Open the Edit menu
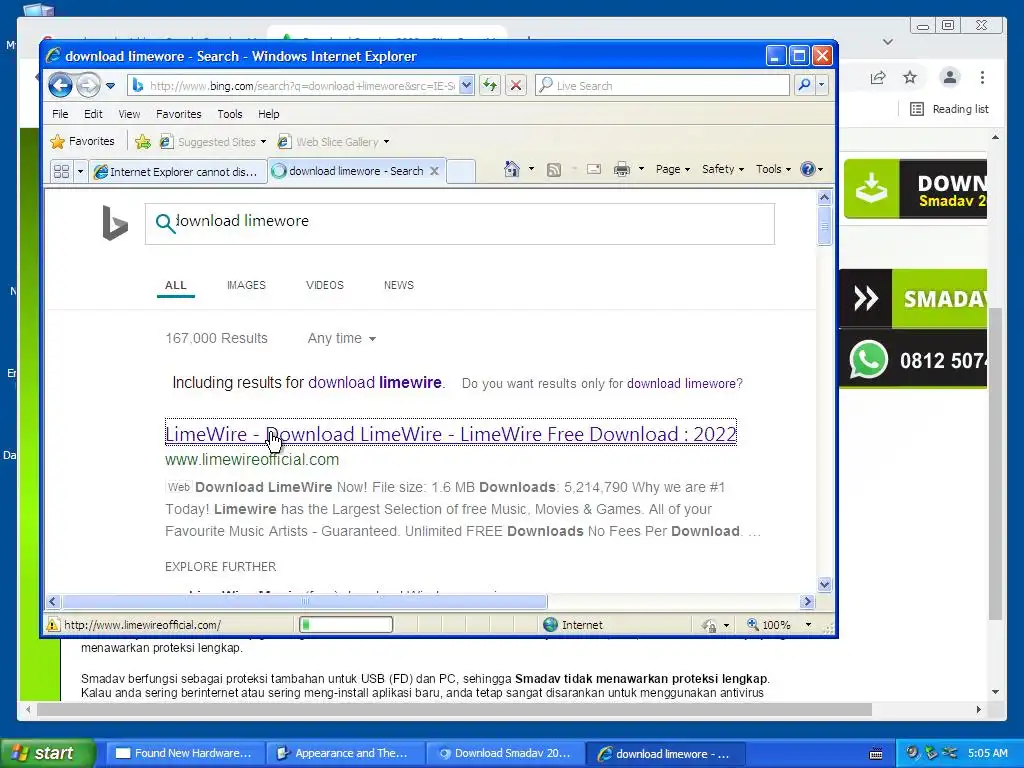1024x768 pixels. tap(93, 114)
